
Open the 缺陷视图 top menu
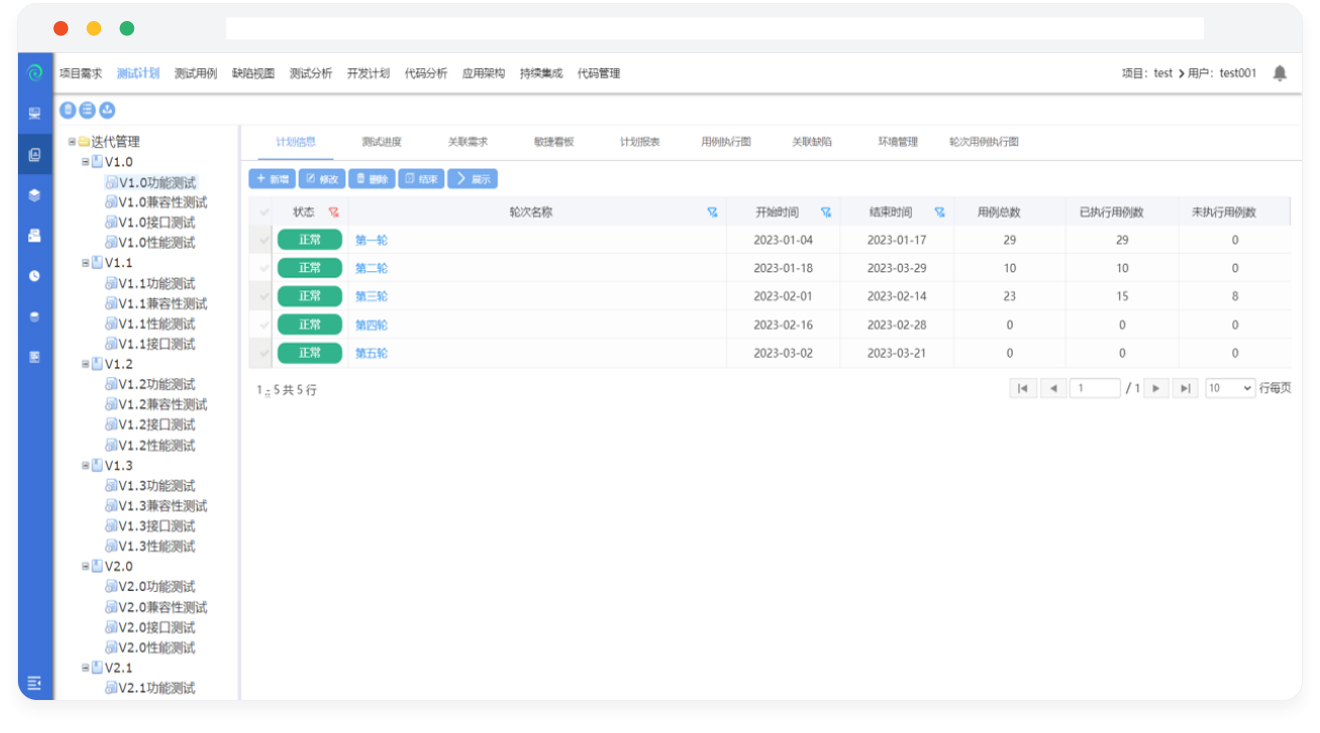pyautogui.click(x=253, y=73)
